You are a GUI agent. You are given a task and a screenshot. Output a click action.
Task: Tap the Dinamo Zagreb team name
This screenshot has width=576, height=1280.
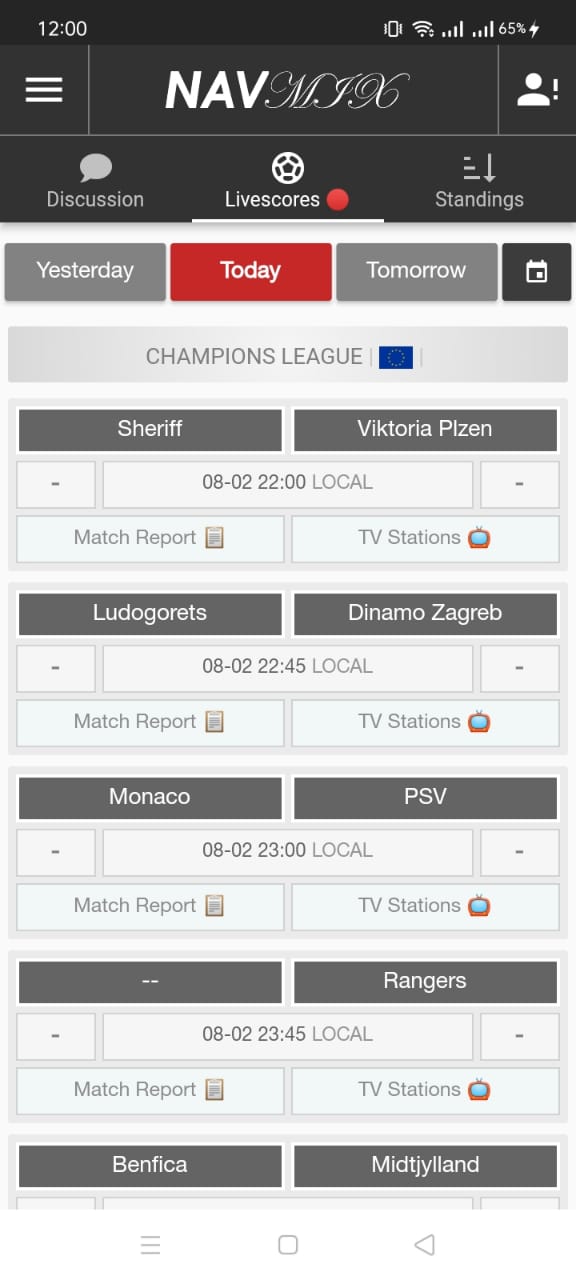tap(425, 613)
